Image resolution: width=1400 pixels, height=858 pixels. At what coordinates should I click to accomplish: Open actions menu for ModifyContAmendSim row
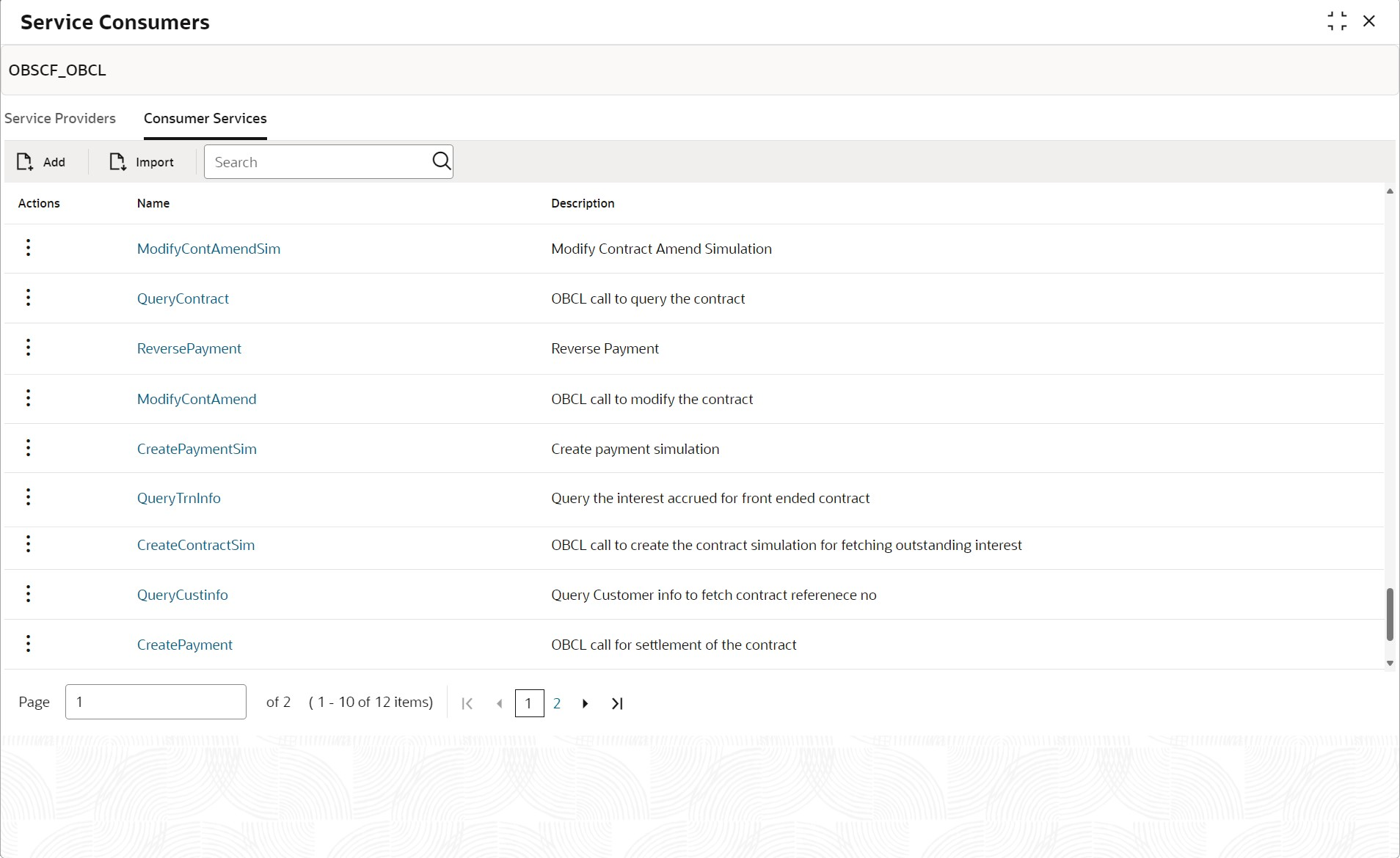coord(28,248)
